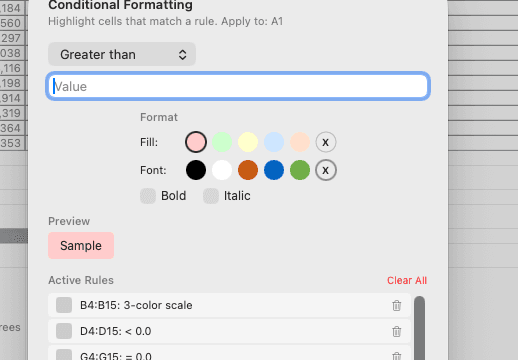Select the green font color swatch
This screenshot has height=360, width=518.
pyautogui.click(x=300, y=170)
